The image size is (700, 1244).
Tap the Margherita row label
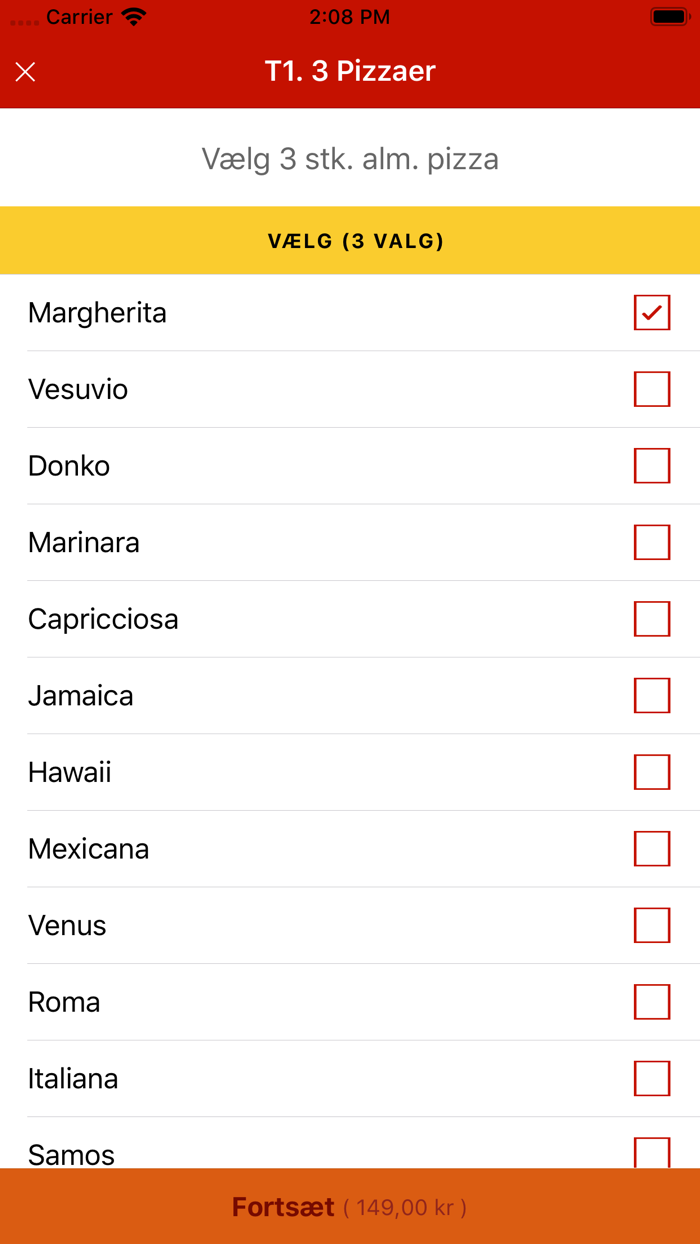point(97,313)
